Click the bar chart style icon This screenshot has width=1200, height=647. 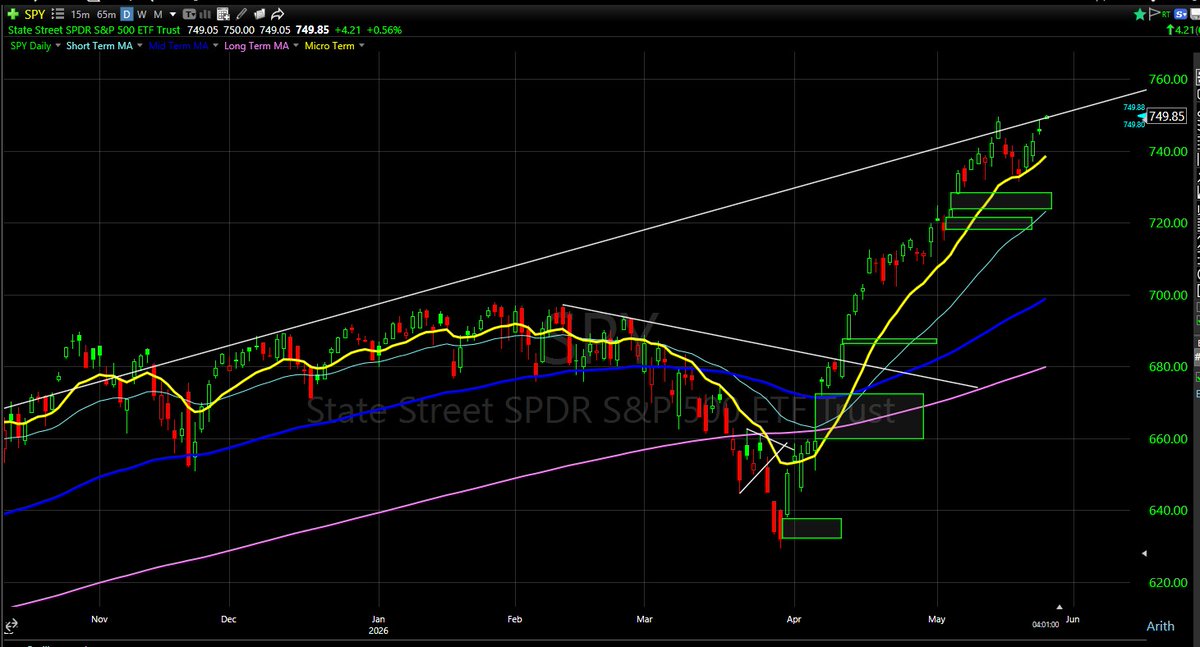[204, 15]
